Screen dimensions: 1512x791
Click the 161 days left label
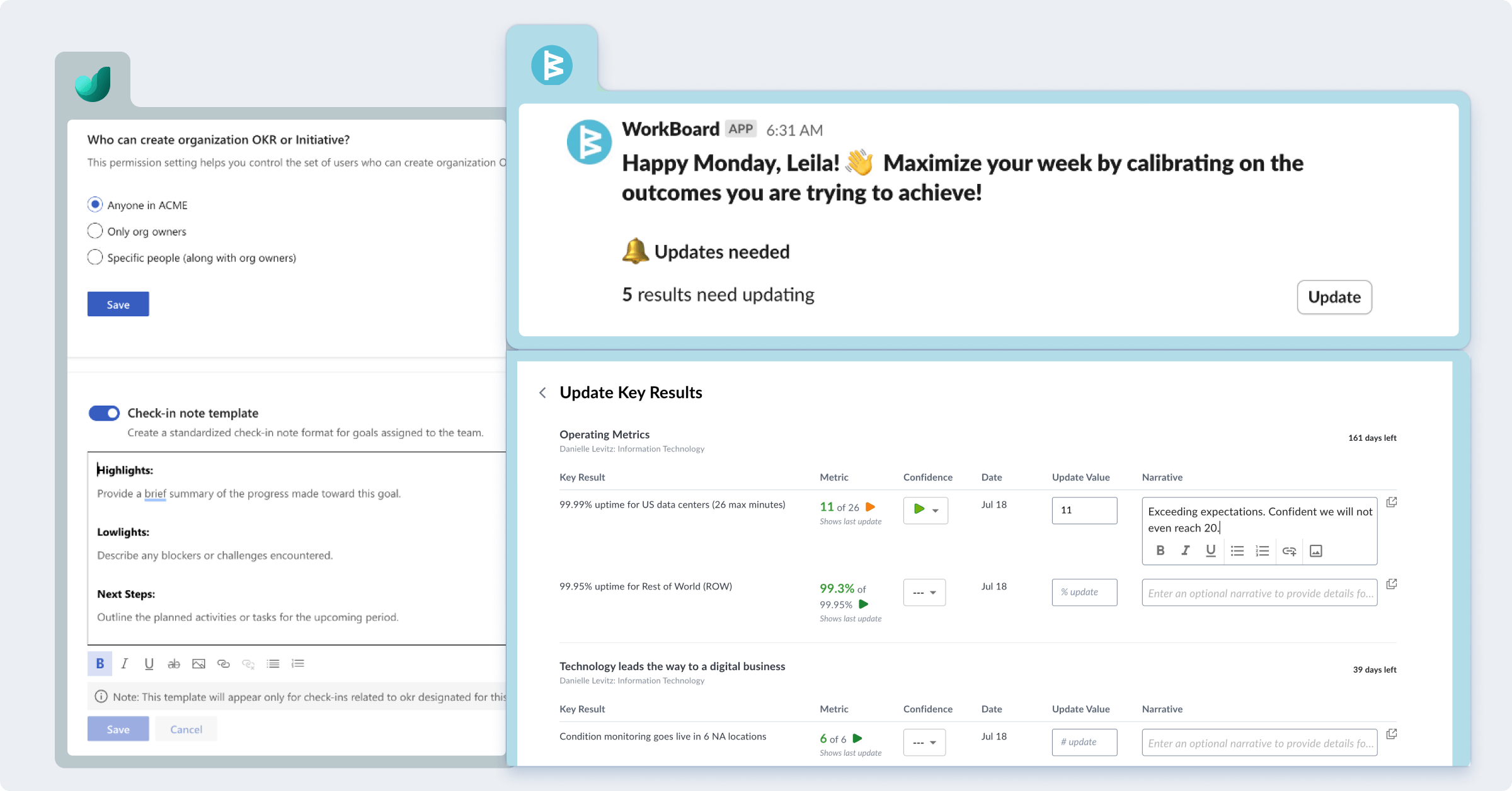tap(1372, 438)
